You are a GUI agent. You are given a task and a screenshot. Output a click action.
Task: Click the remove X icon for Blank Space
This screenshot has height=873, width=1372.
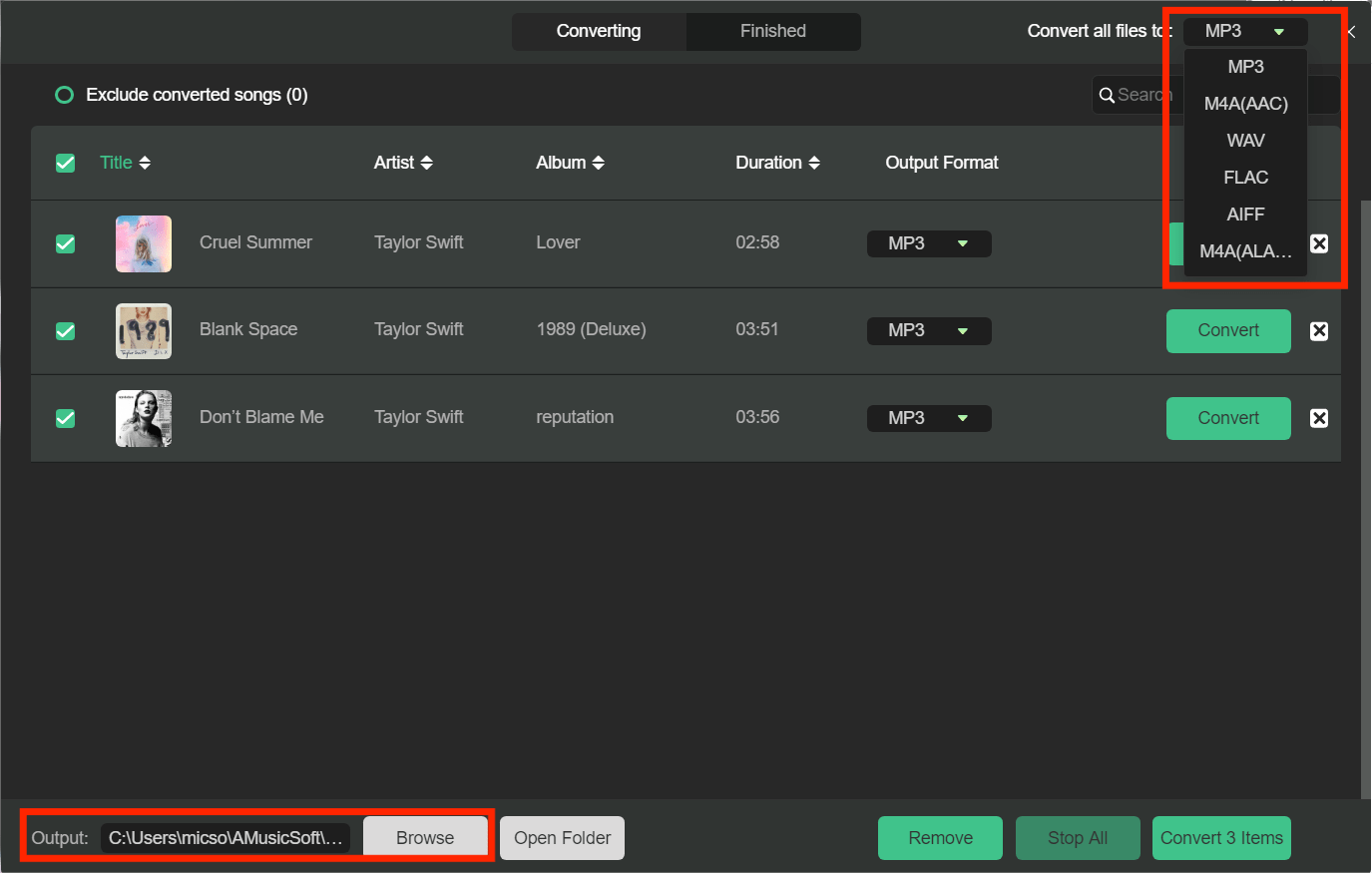pos(1318,331)
